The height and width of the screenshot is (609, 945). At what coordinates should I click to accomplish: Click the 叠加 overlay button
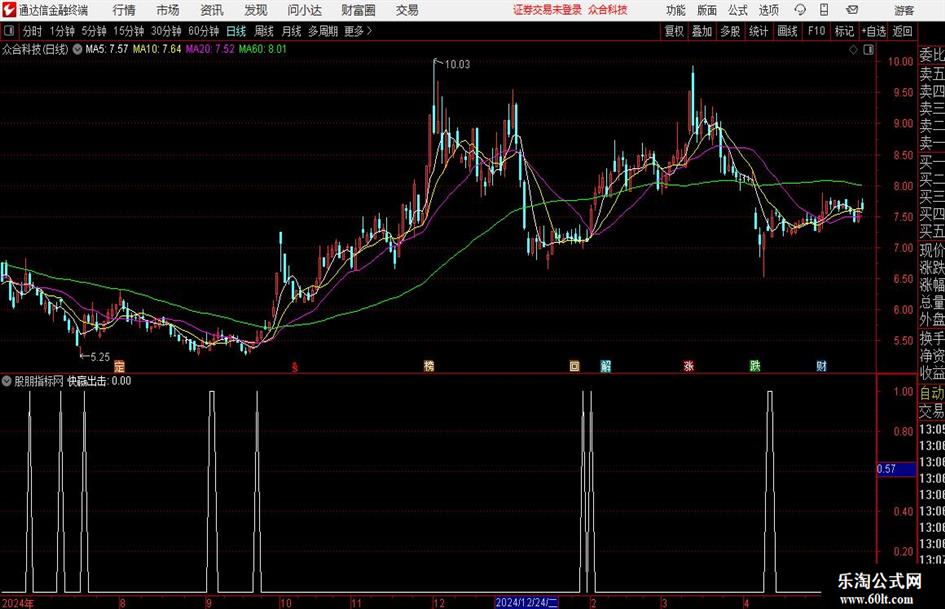[702, 31]
